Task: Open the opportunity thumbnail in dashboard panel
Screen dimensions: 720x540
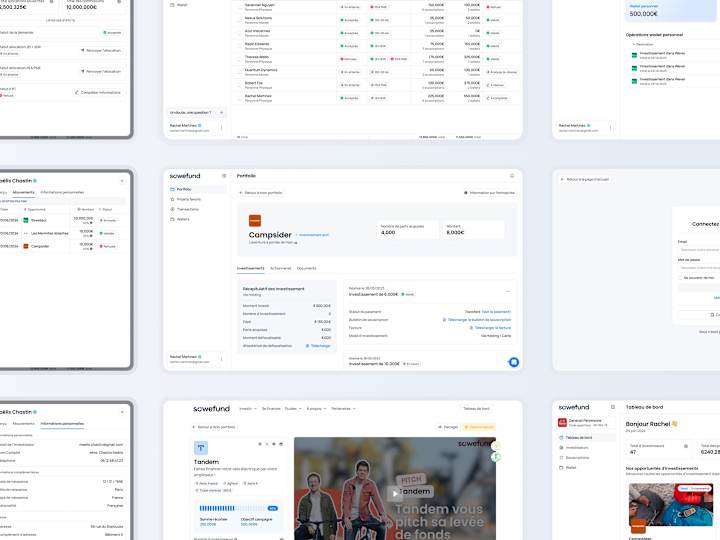Action: [670, 505]
